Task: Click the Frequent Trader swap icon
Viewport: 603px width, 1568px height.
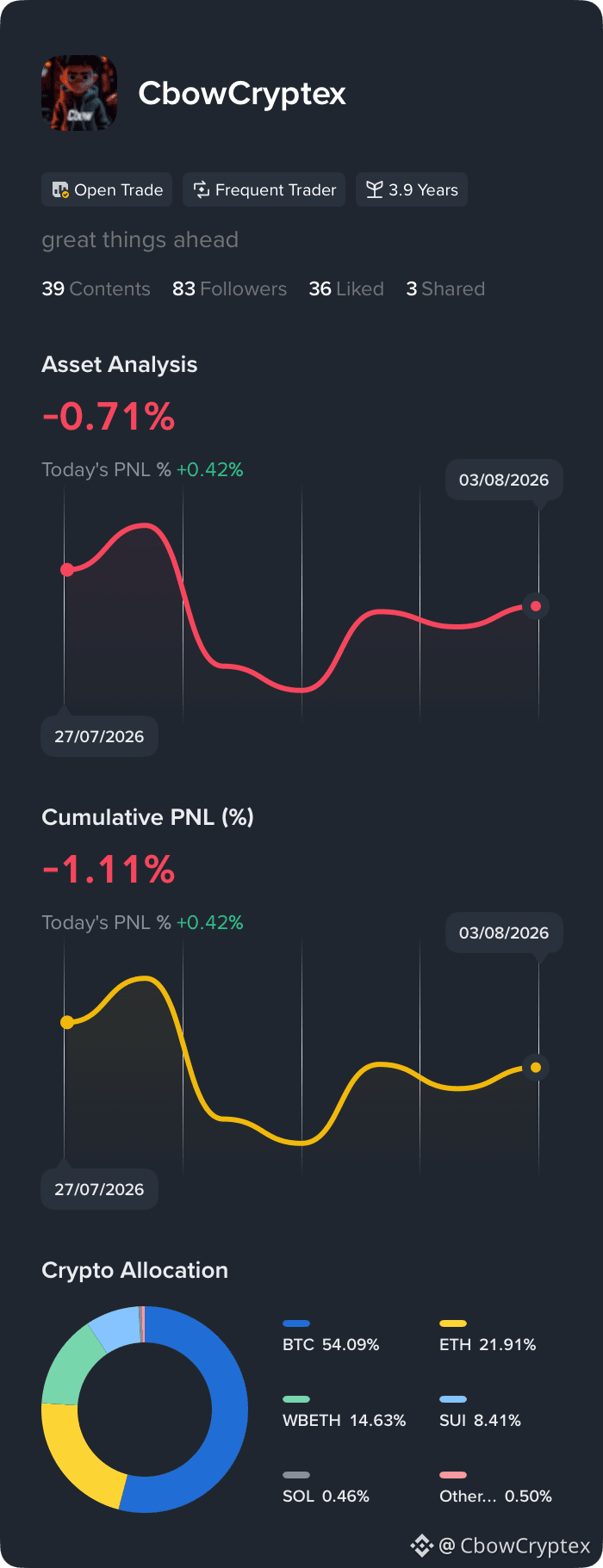Action: coord(202,189)
